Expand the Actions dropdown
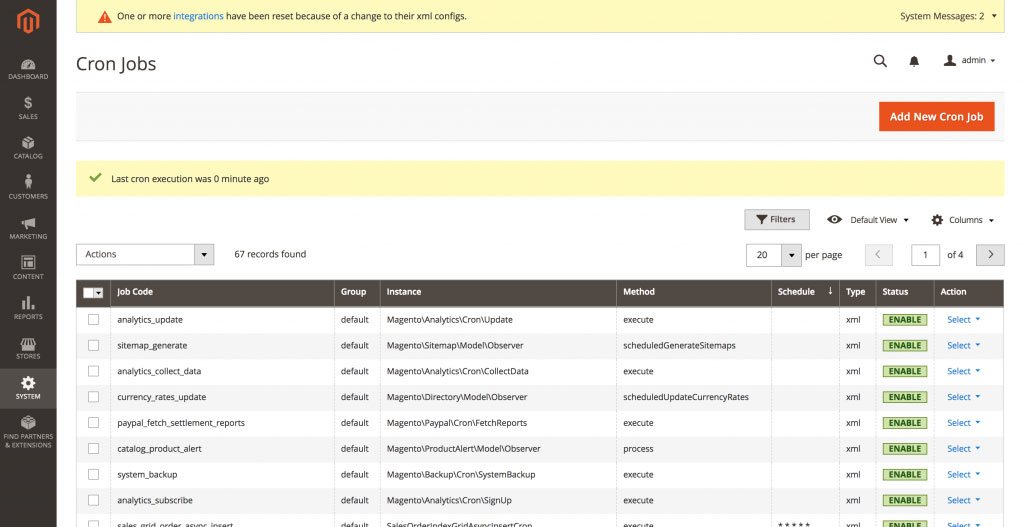1024x527 pixels. tap(145, 255)
